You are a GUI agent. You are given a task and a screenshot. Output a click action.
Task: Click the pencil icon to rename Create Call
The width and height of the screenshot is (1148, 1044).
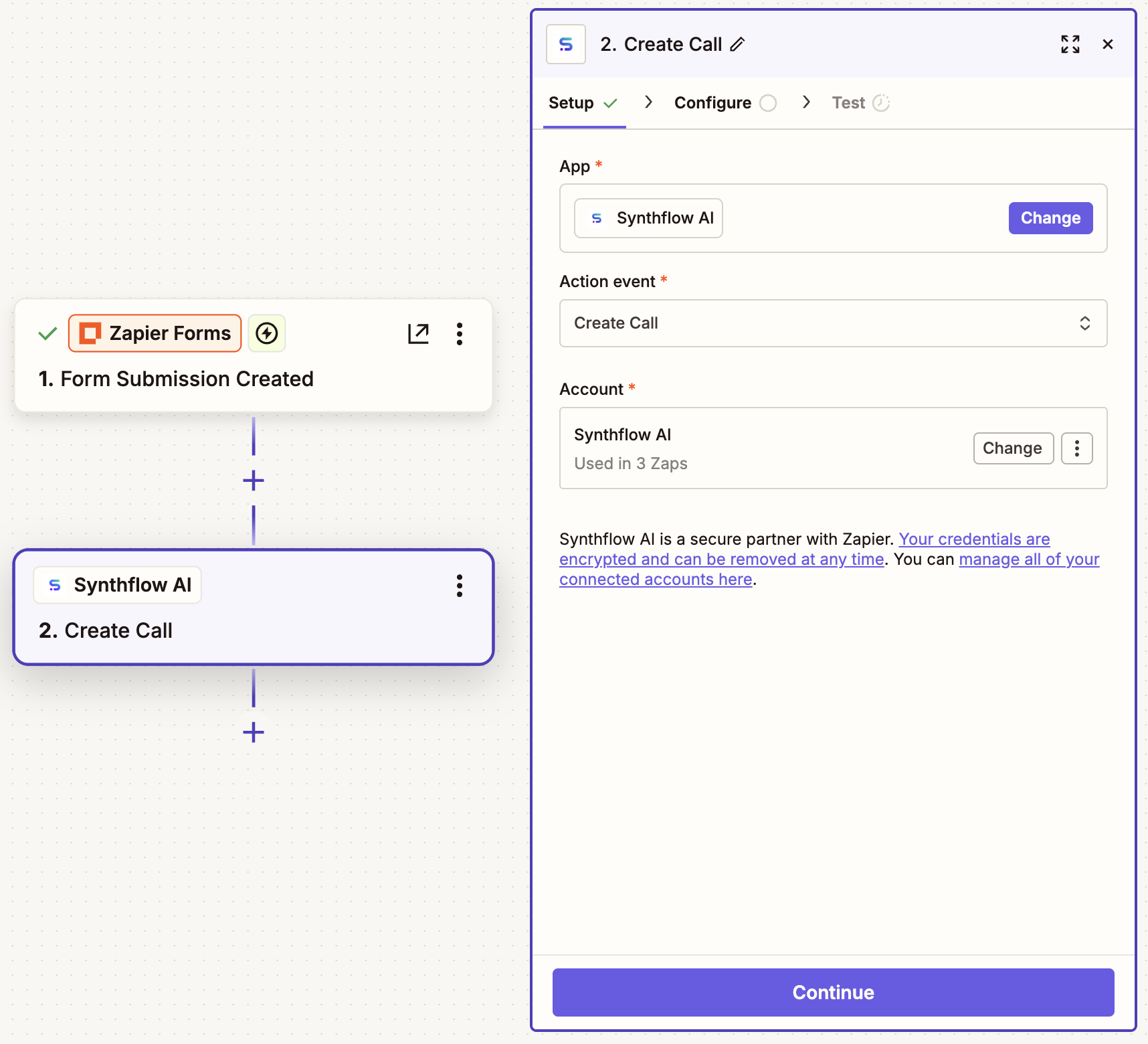pos(738,43)
